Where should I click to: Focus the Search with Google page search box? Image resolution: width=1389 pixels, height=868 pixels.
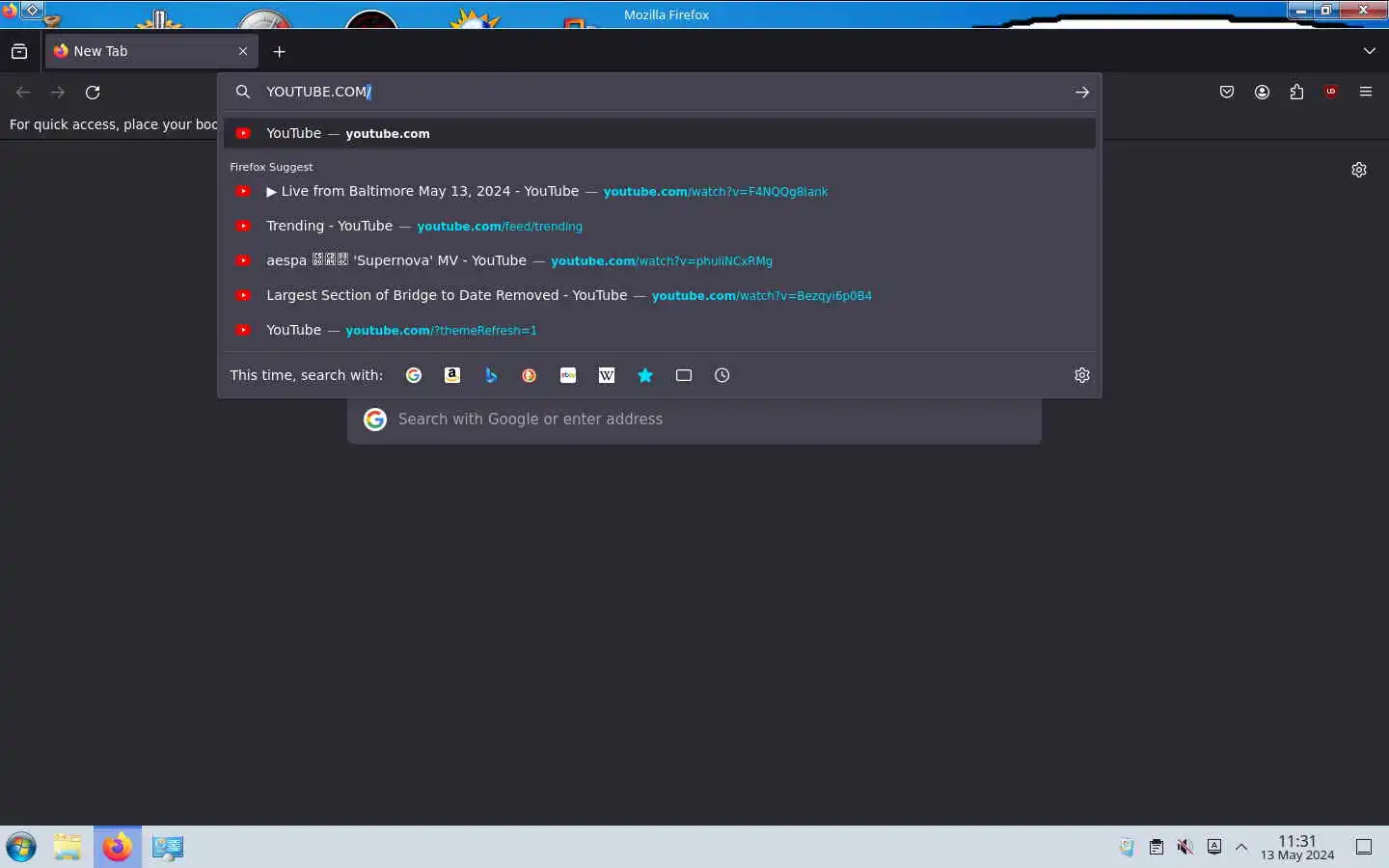(694, 419)
